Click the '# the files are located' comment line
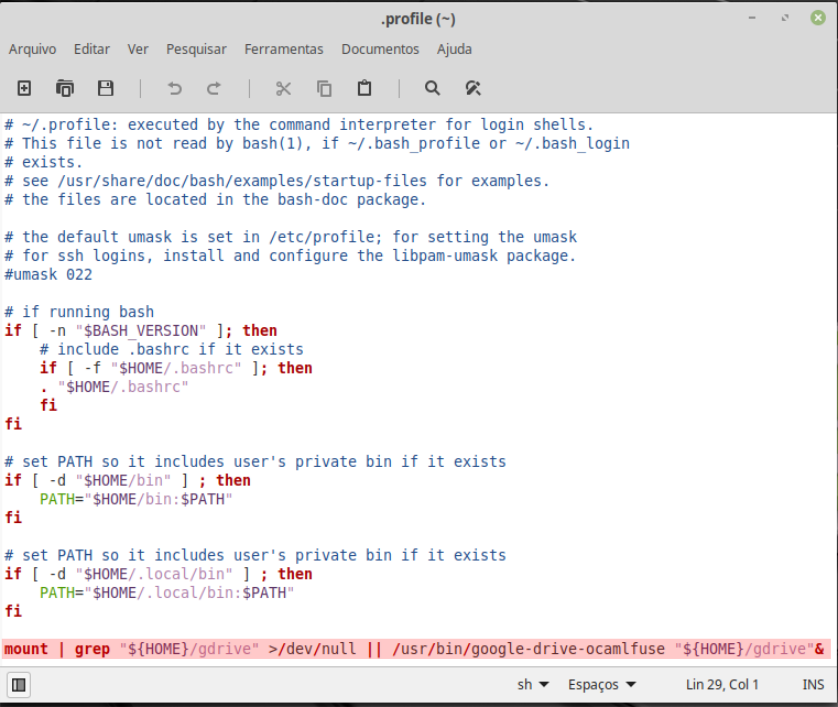Viewport: 838px width, 707px height. (x=215, y=200)
